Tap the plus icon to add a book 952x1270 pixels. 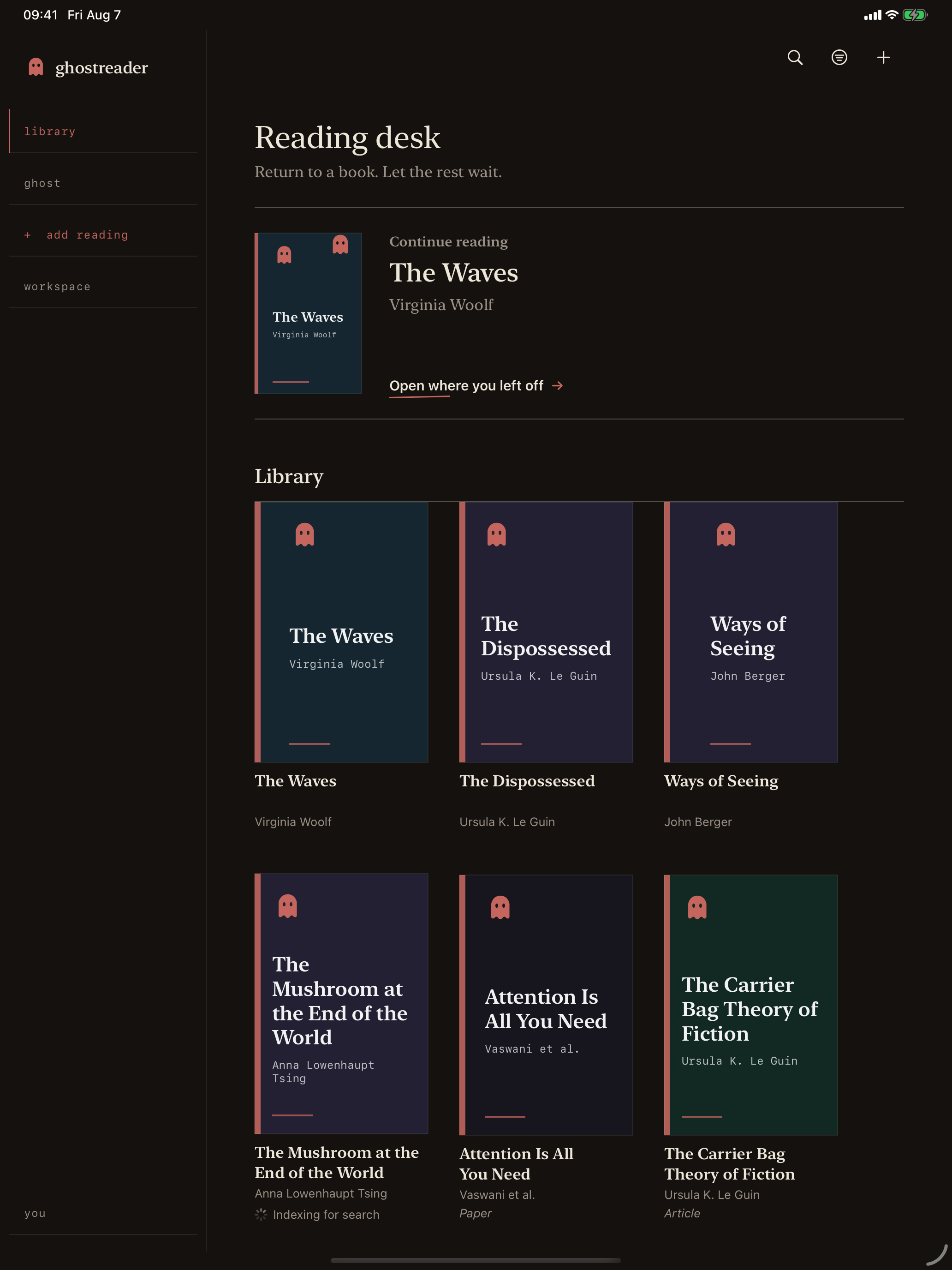point(883,57)
